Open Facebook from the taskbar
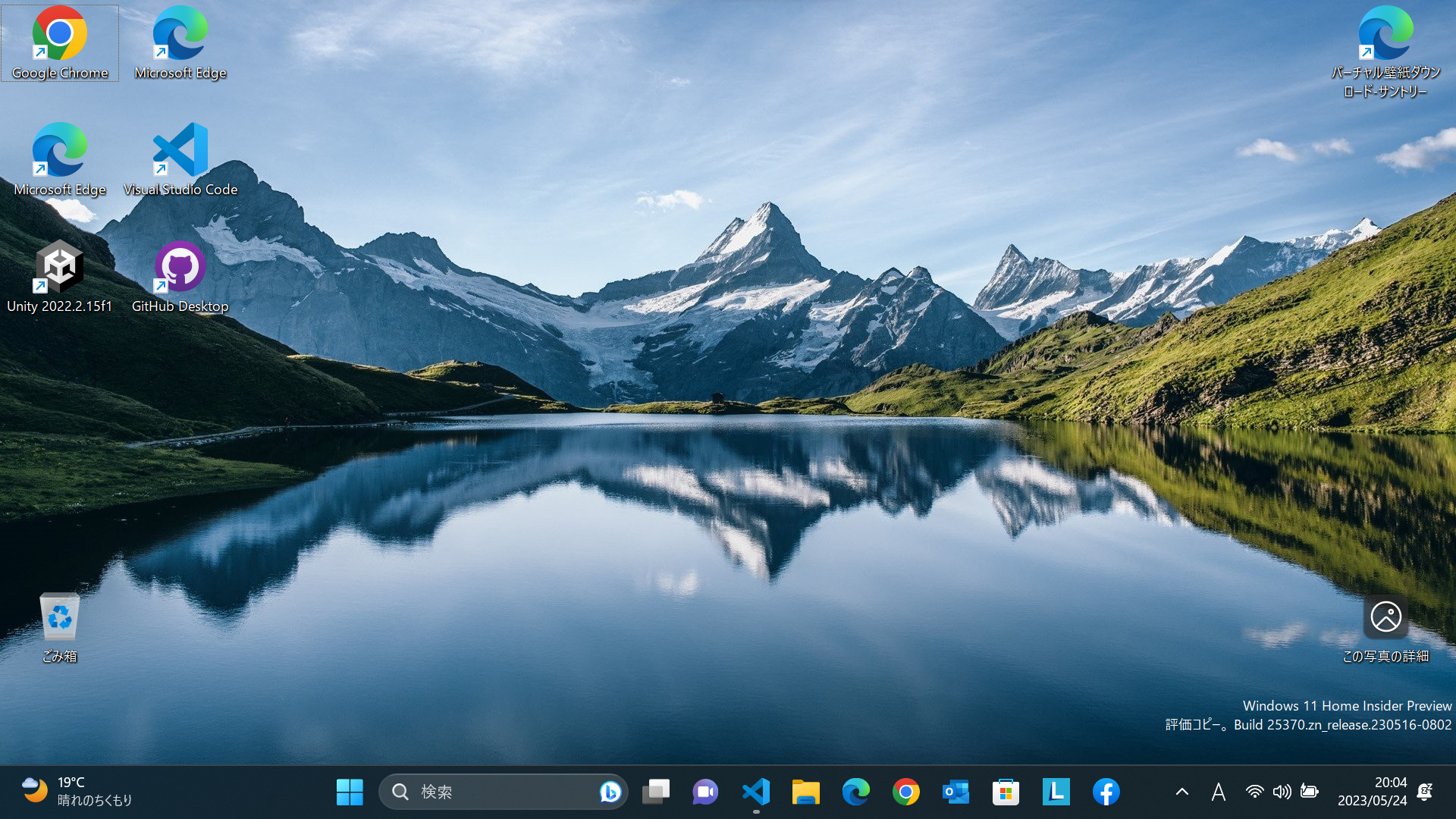 tap(1106, 792)
